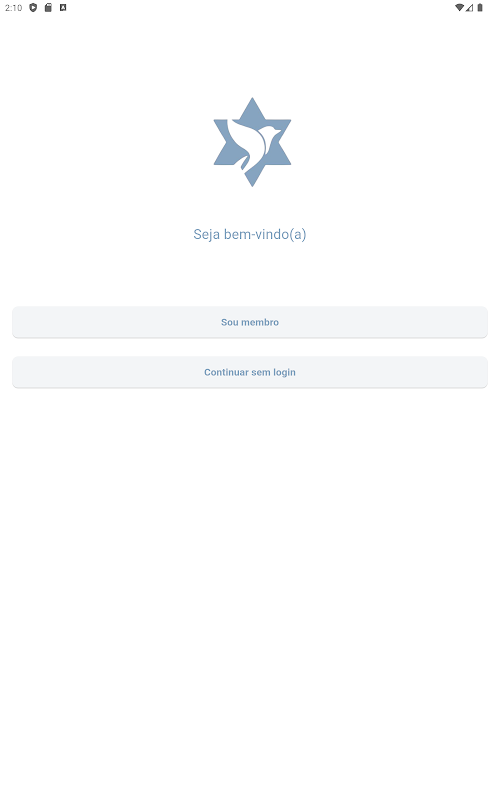Tap the word 'login' on second button

pyautogui.click(x=284, y=372)
